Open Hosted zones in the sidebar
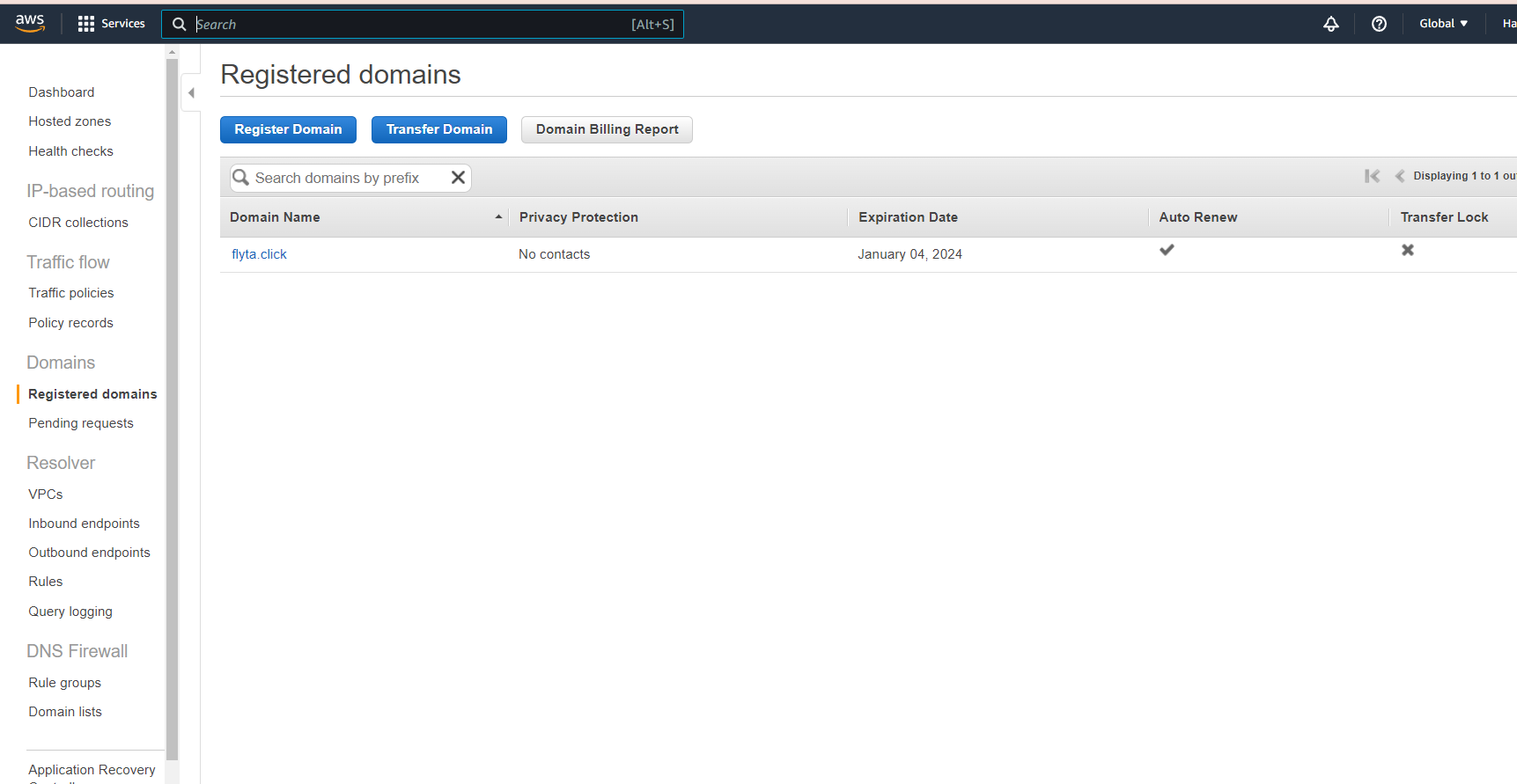 click(70, 121)
